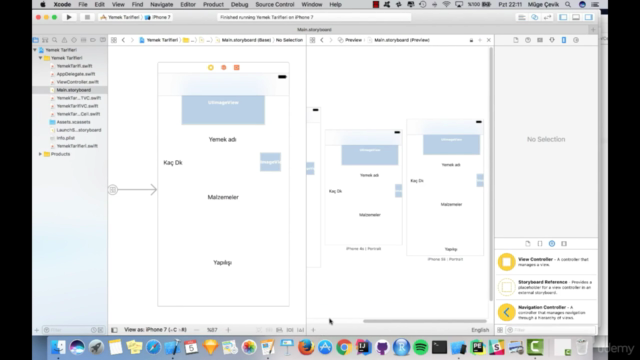The width and height of the screenshot is (640, 360).
Task: Open the Product menu
Action: point(213,4)
